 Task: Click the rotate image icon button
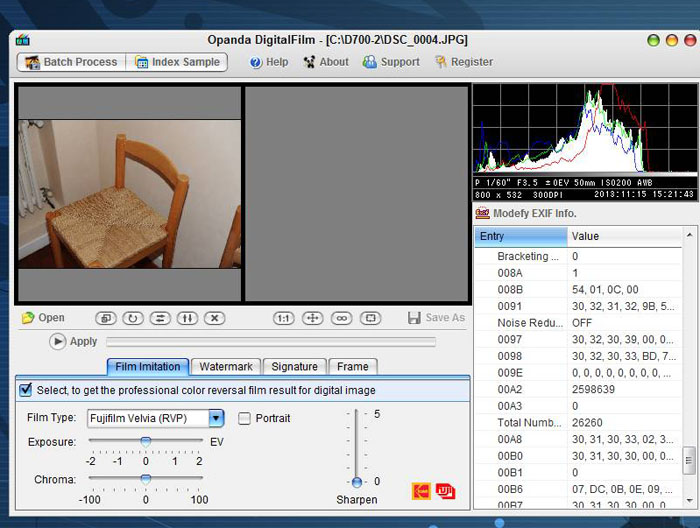point(132,318)
